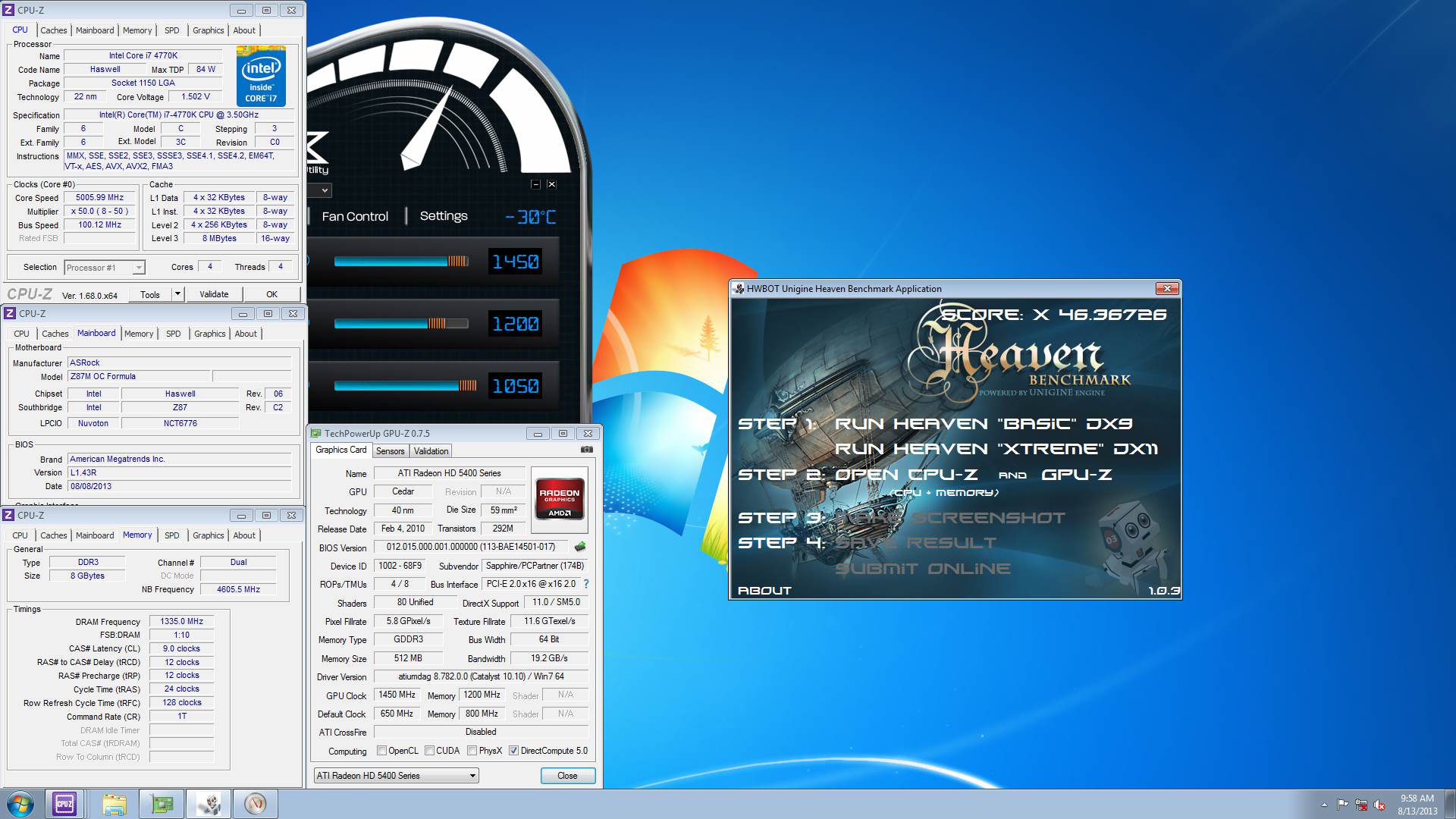The image size is (1456, 819).
Task: Click the -30°C temperature readout
Action: pyautogui.click(x=531, y=218)
